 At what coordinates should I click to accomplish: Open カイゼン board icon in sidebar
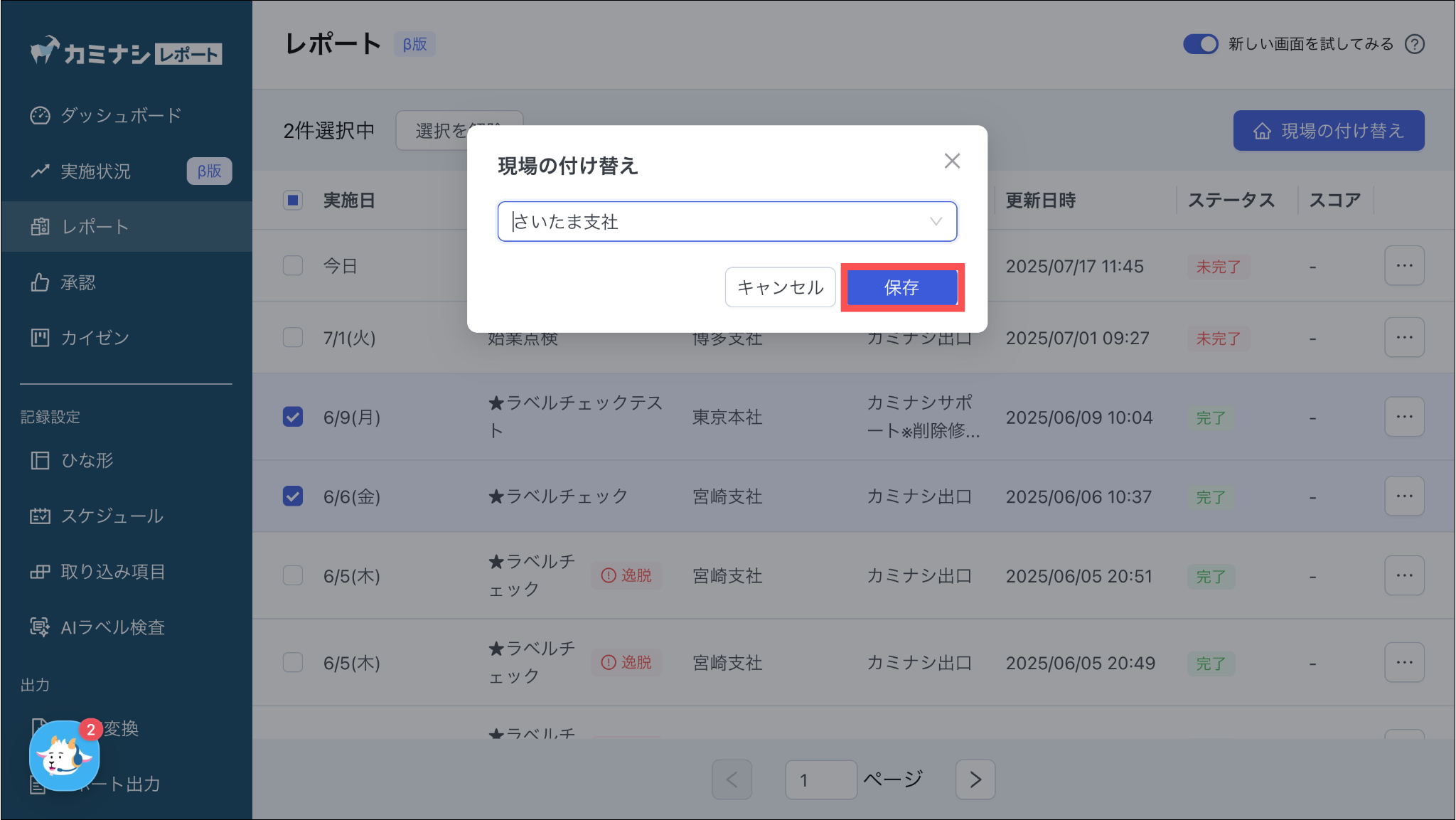click(40, 338)
